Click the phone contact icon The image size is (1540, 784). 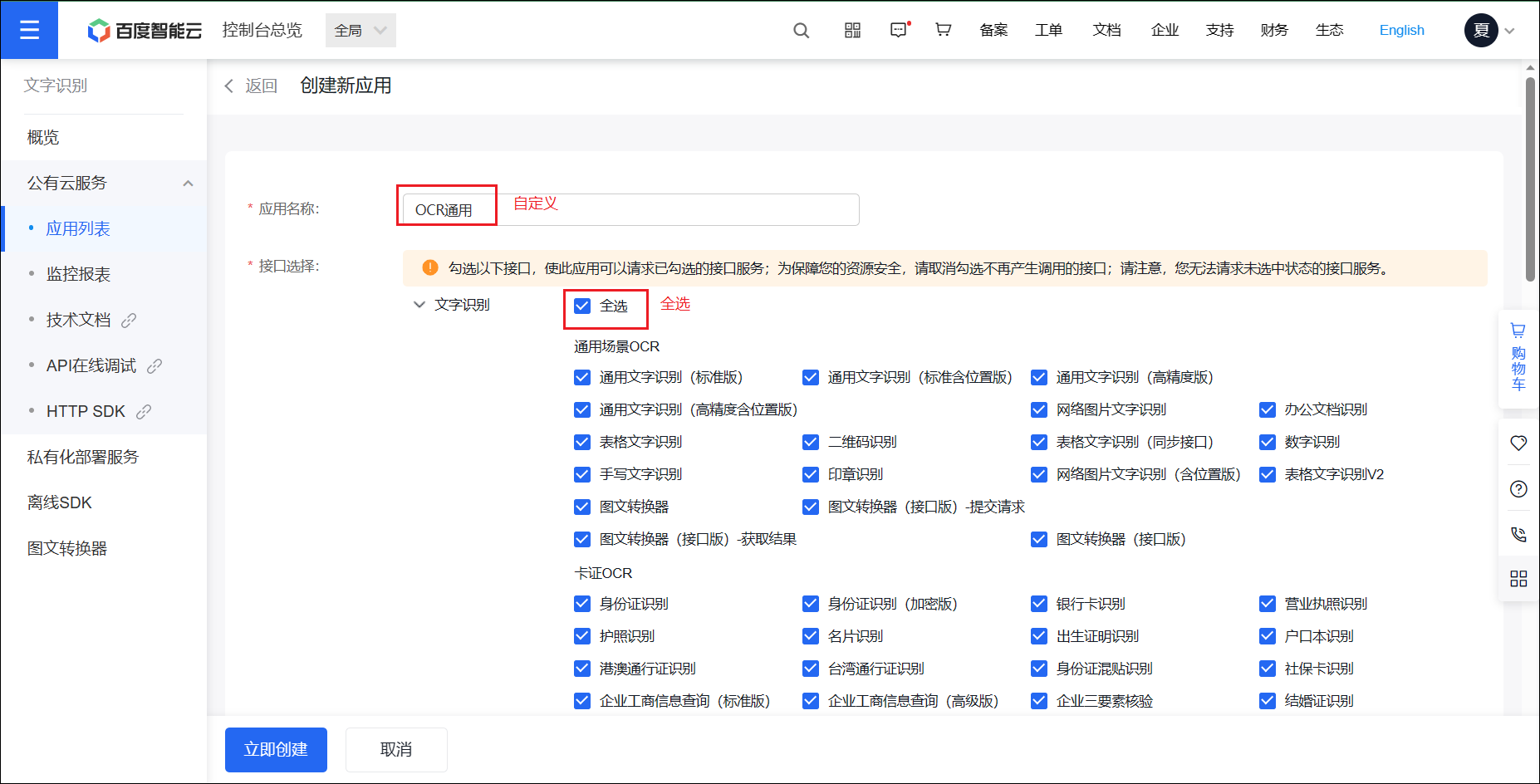point(1518,534)
